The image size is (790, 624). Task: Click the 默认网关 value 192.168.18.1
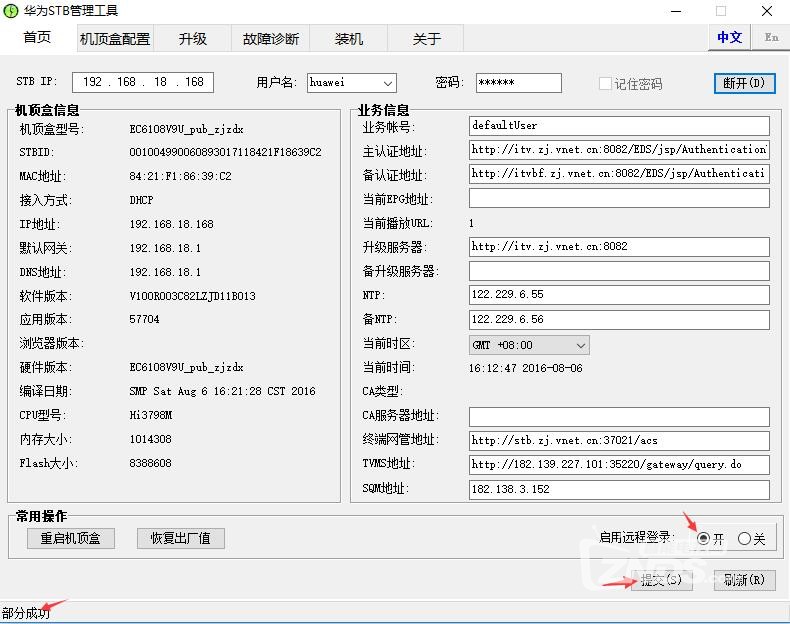pyautogui.click(x=165, y=248)
